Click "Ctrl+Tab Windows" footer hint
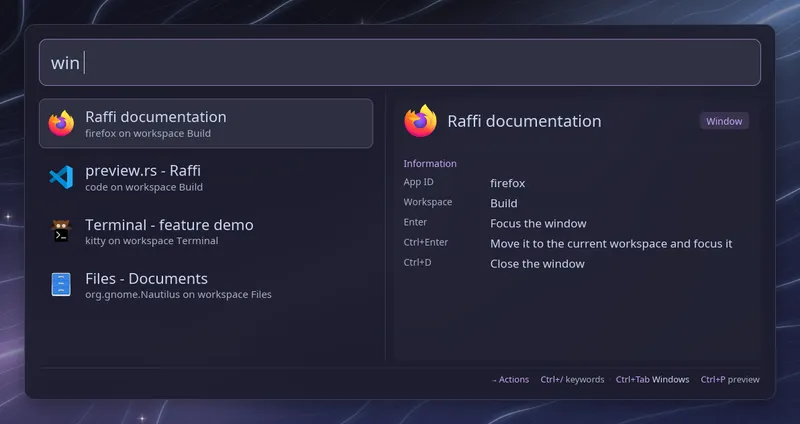Viewport: 800px width, 424px height. click(652, 380)
